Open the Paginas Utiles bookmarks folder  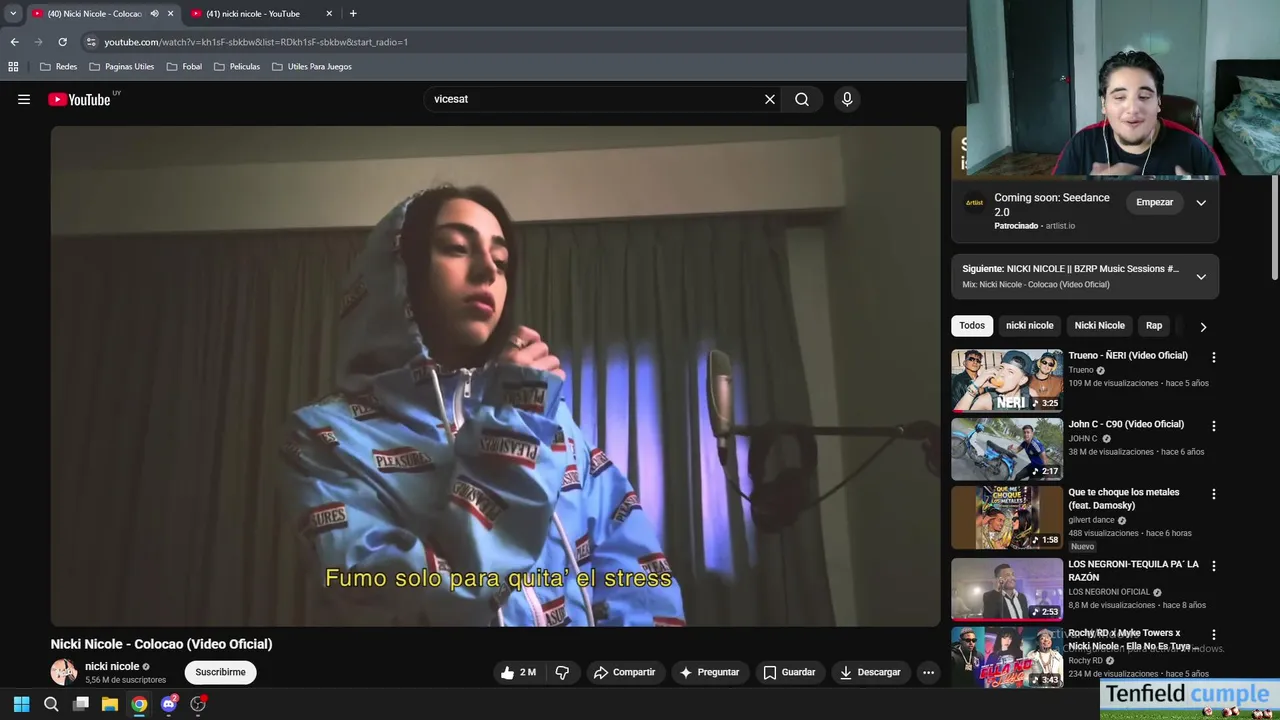pyautogui.click(x=122, y=67)
